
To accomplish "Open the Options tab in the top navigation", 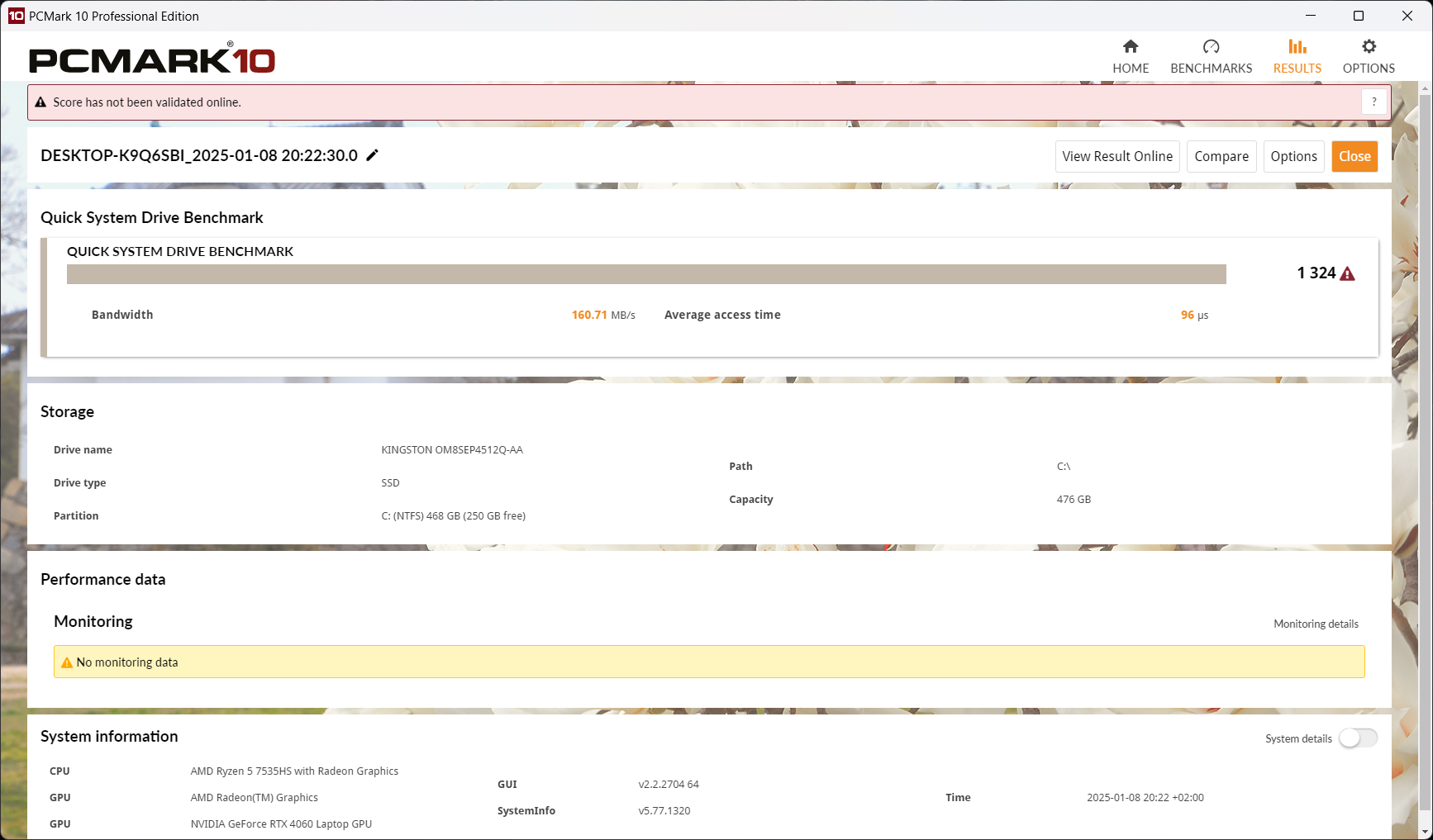I will click(1369, 57).
